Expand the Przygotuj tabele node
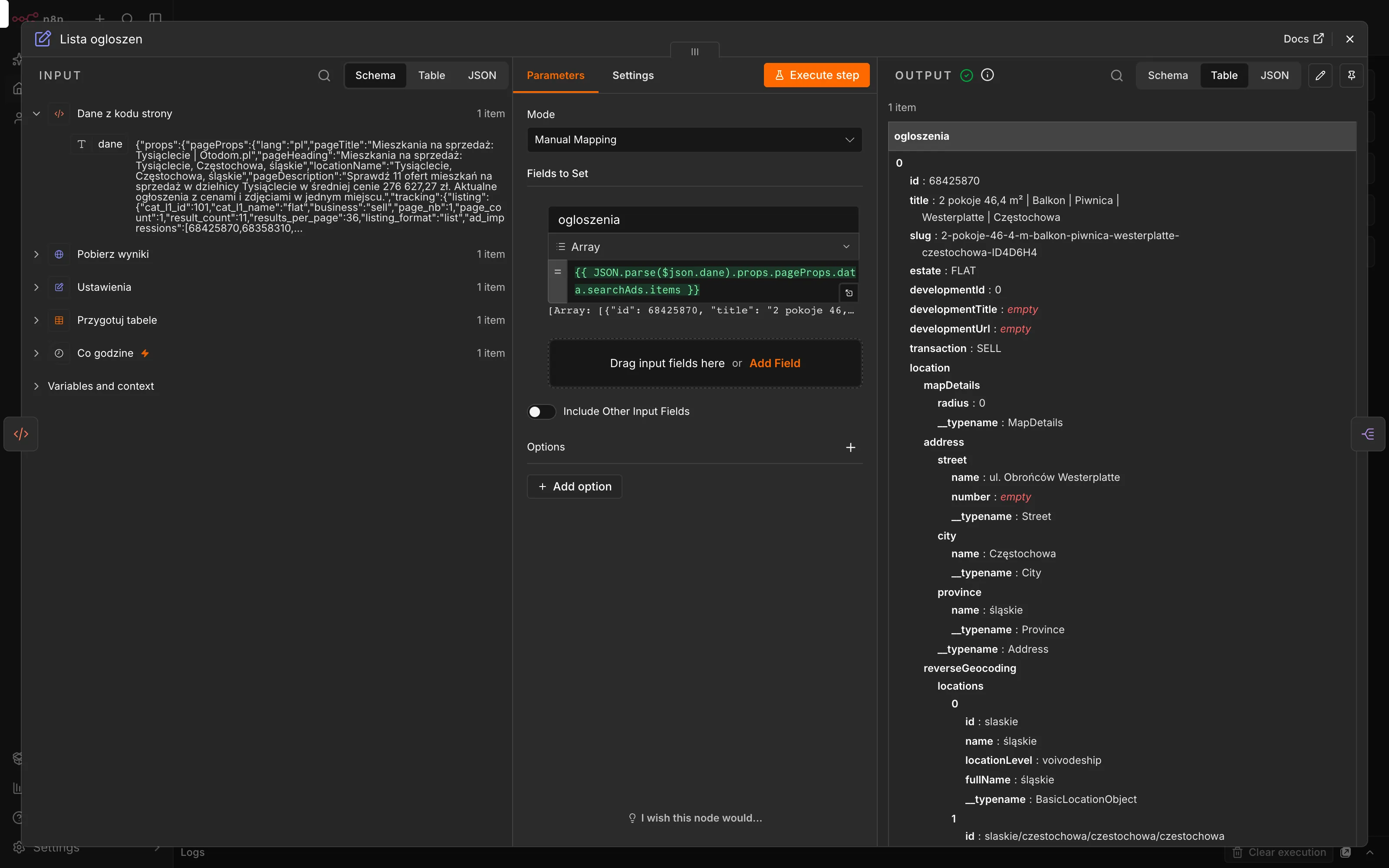Viewport: 1389px width, 868px height. click(x=36, y=320)
